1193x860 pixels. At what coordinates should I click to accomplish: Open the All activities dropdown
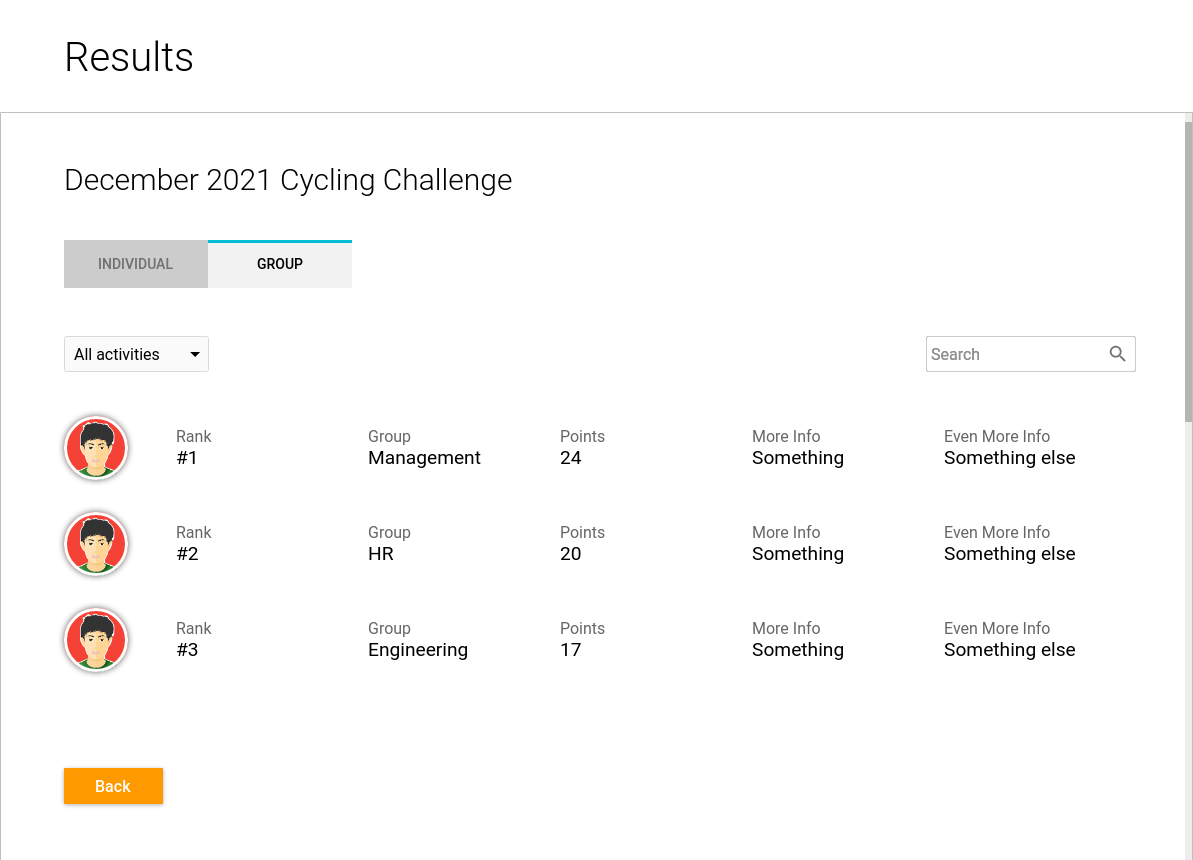tap(136, 354)
